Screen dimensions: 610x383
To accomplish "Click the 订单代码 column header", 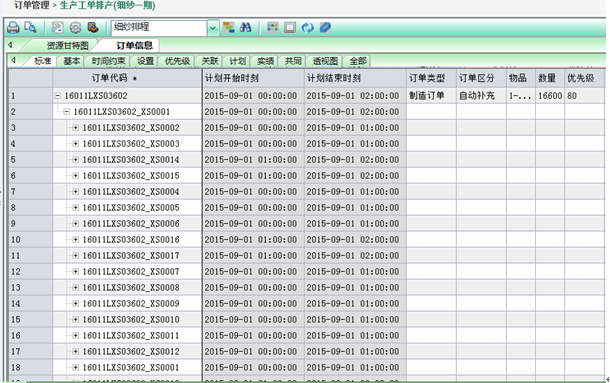I will (127, 78).
